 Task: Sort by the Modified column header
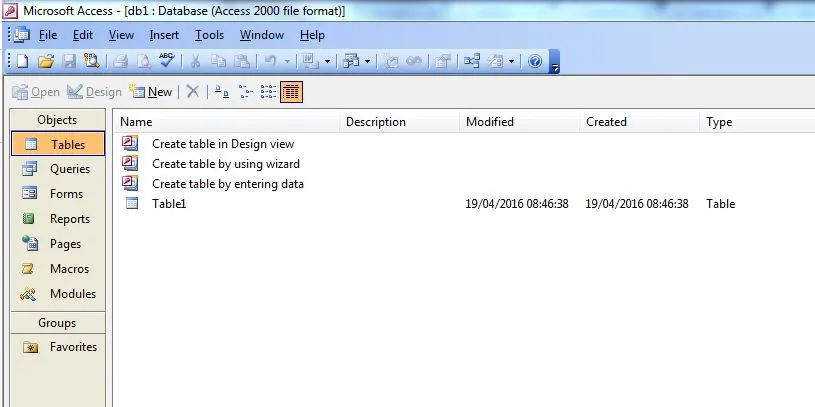click(520, 122)
